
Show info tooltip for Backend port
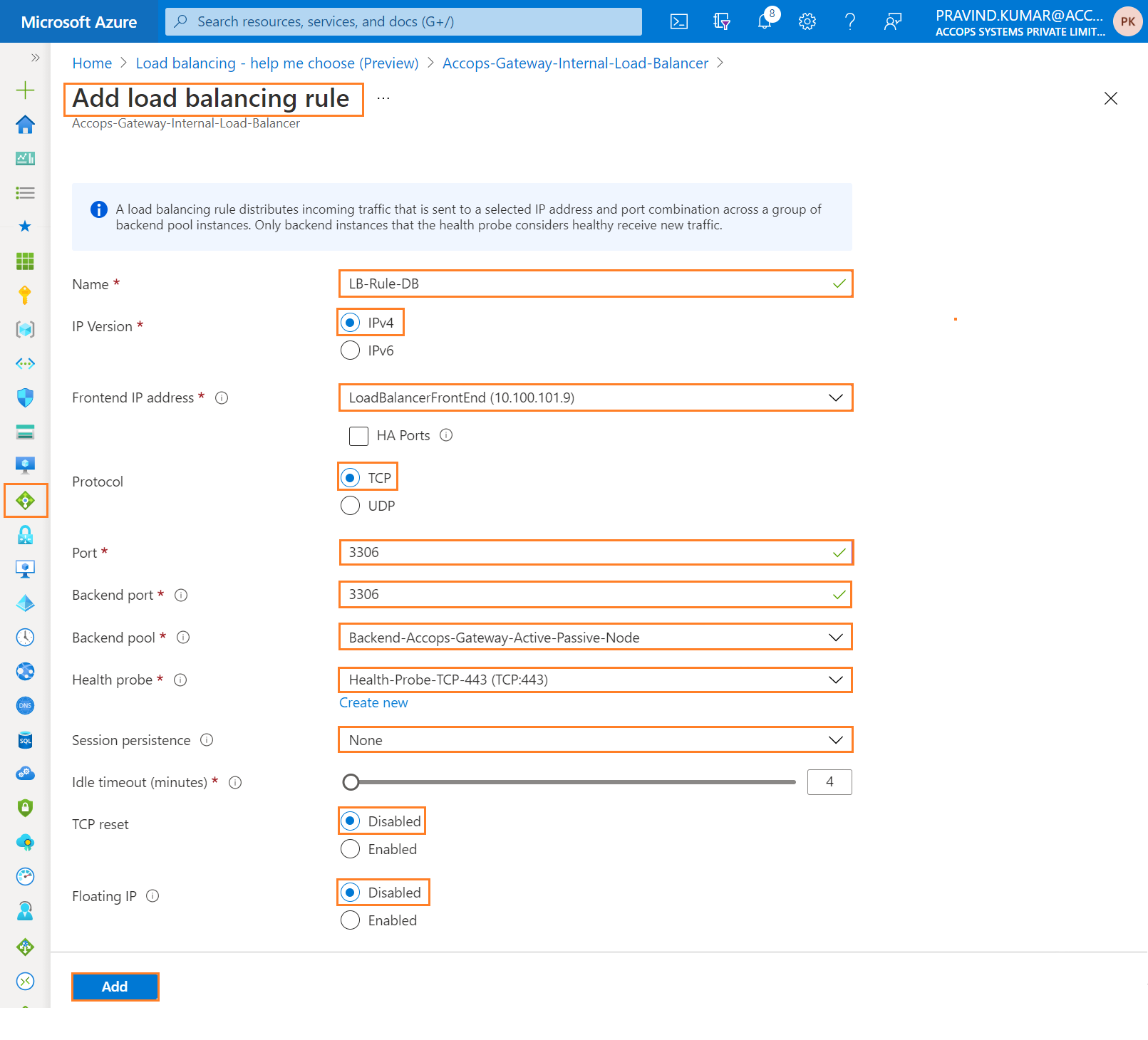pyautogui.click(x=181, y=595)
